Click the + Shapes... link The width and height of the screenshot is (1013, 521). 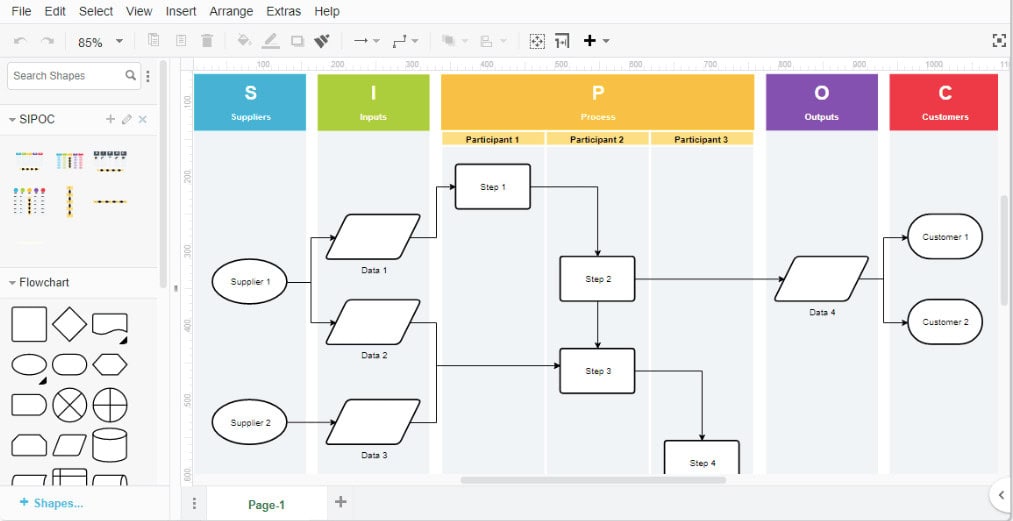click(52, 503)
